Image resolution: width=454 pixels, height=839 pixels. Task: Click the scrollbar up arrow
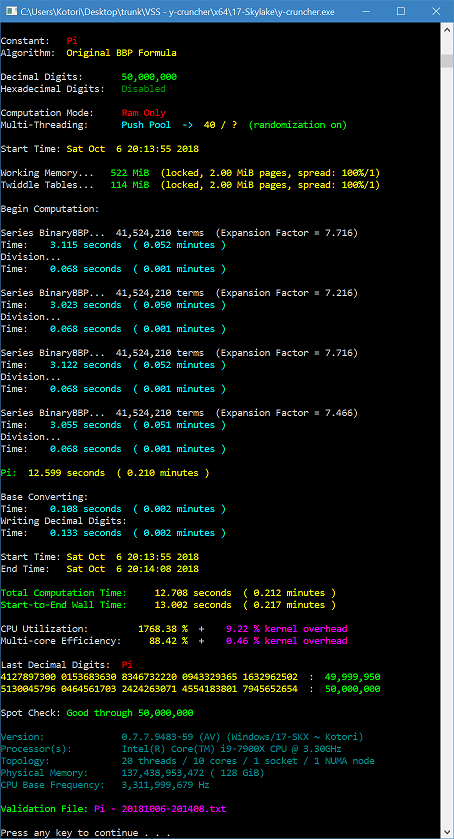[447, 32]
